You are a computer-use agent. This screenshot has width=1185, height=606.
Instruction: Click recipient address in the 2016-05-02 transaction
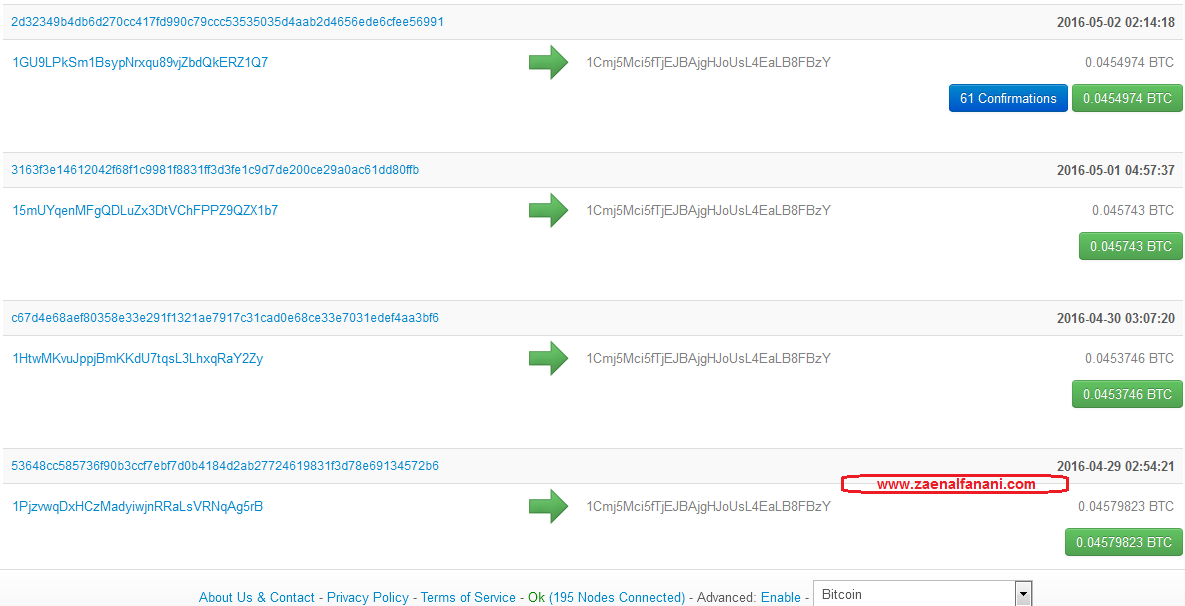click(709, 63)
